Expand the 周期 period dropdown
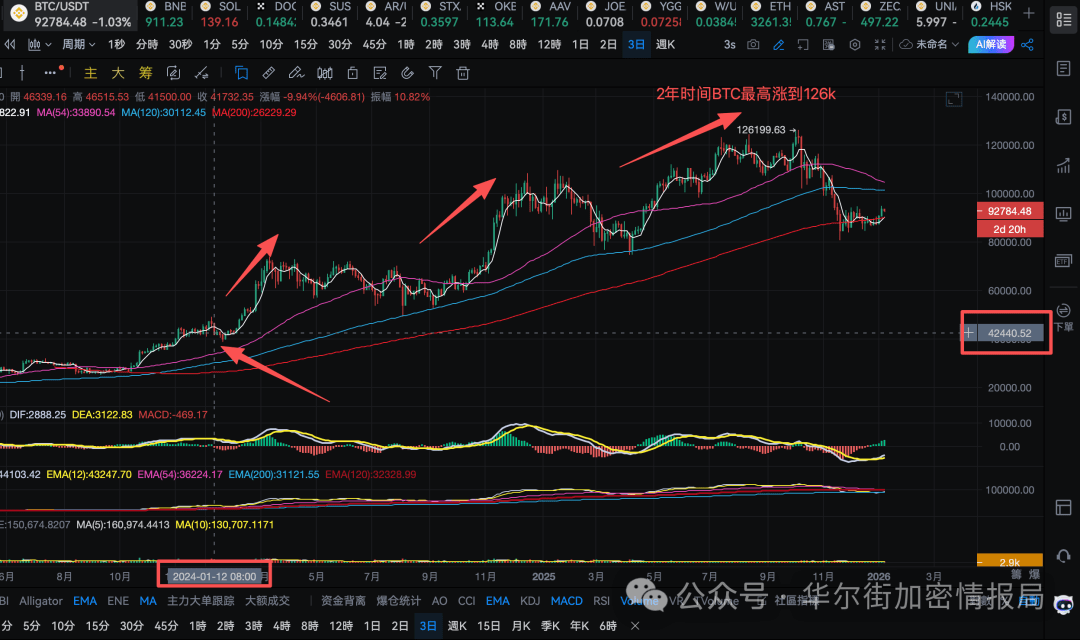1080x640 pixels. click(x=79, y=45)
